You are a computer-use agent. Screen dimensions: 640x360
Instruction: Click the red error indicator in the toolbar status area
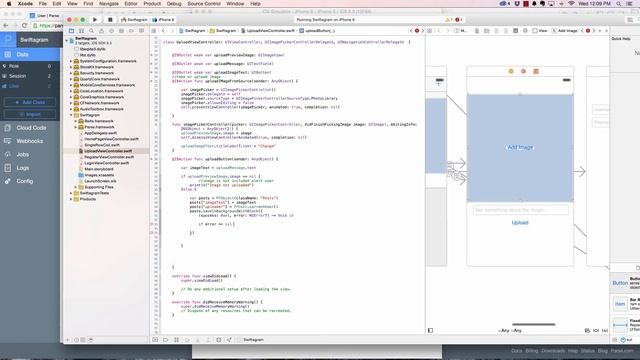[458, 20]
